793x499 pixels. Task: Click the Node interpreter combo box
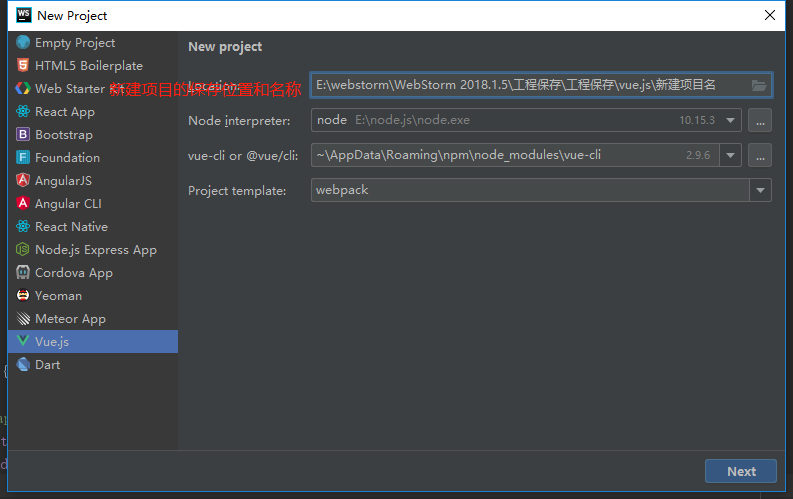pos(526,120)
